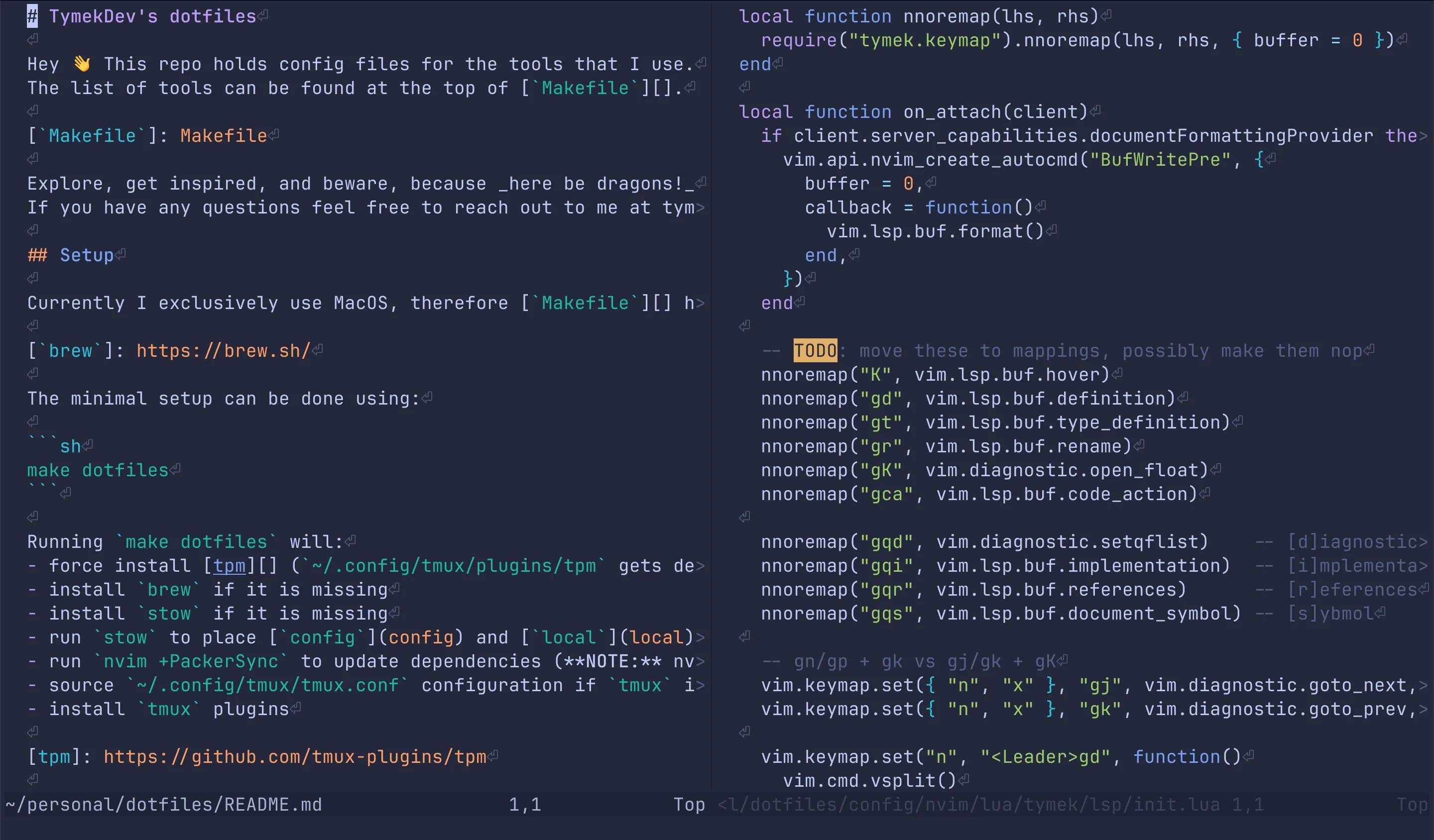Click the 'local function on_attach(client)' line
Screen dimensions: 1434x840
913,112
